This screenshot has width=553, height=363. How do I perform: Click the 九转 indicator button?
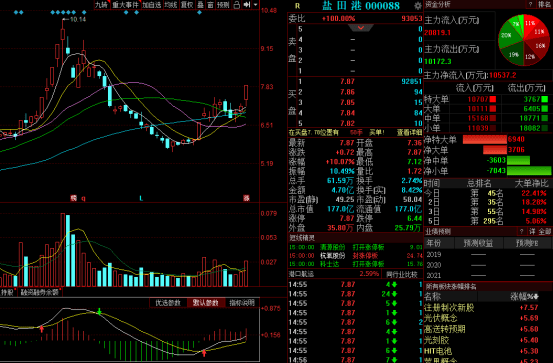(102, 5)
